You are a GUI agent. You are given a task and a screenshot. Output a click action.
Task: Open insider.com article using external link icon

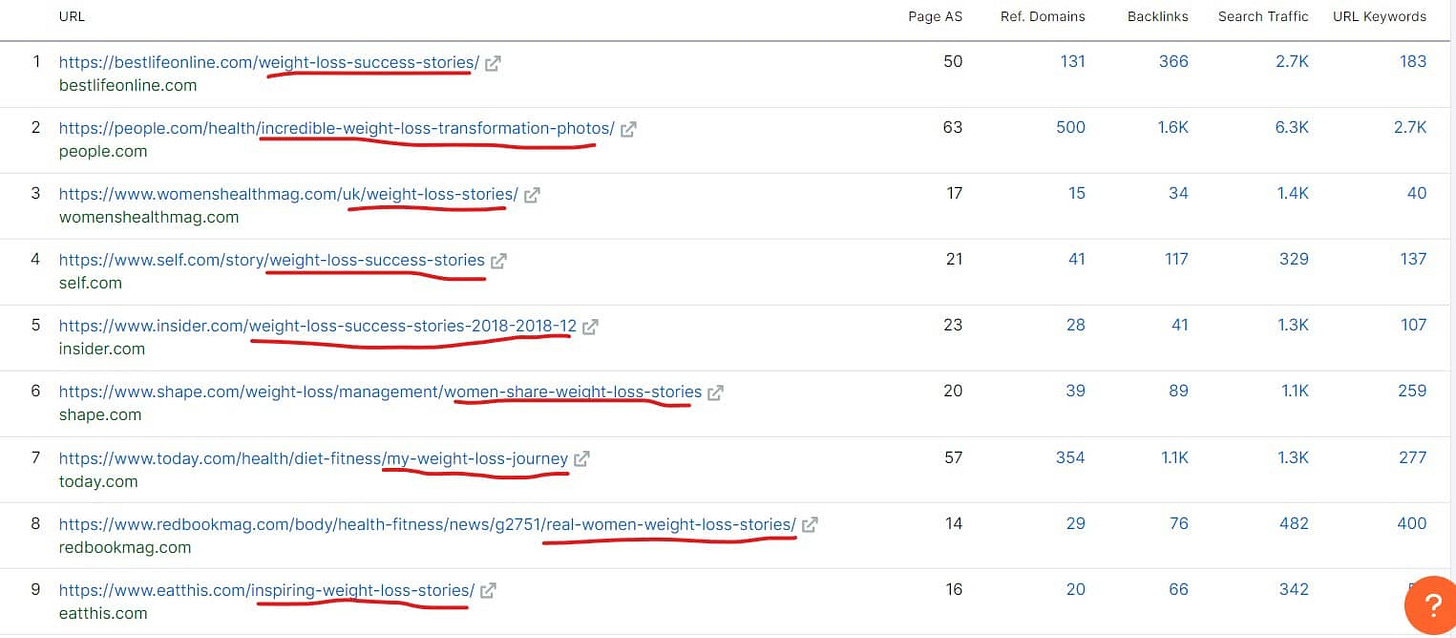590,325
